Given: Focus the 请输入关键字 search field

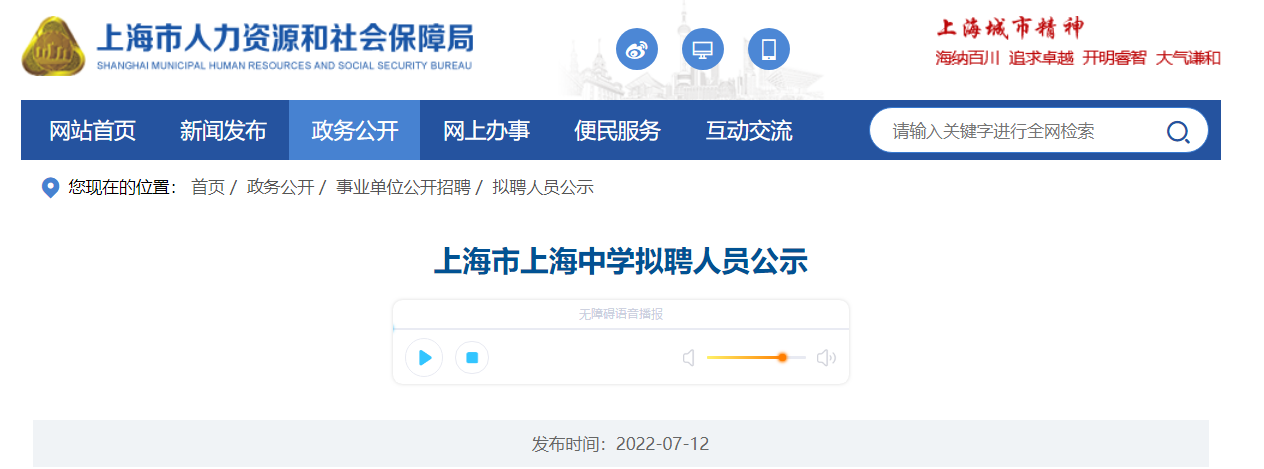Looking at the screenshot, I should click(1020, 131).
